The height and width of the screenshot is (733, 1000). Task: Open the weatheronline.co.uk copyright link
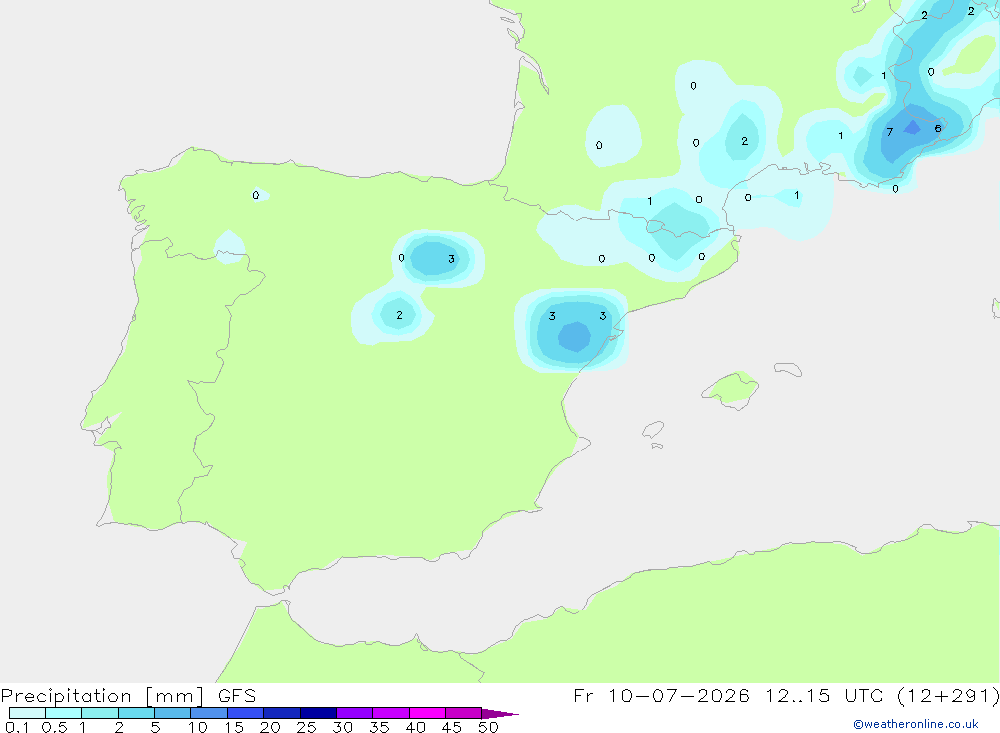[916, 724]
